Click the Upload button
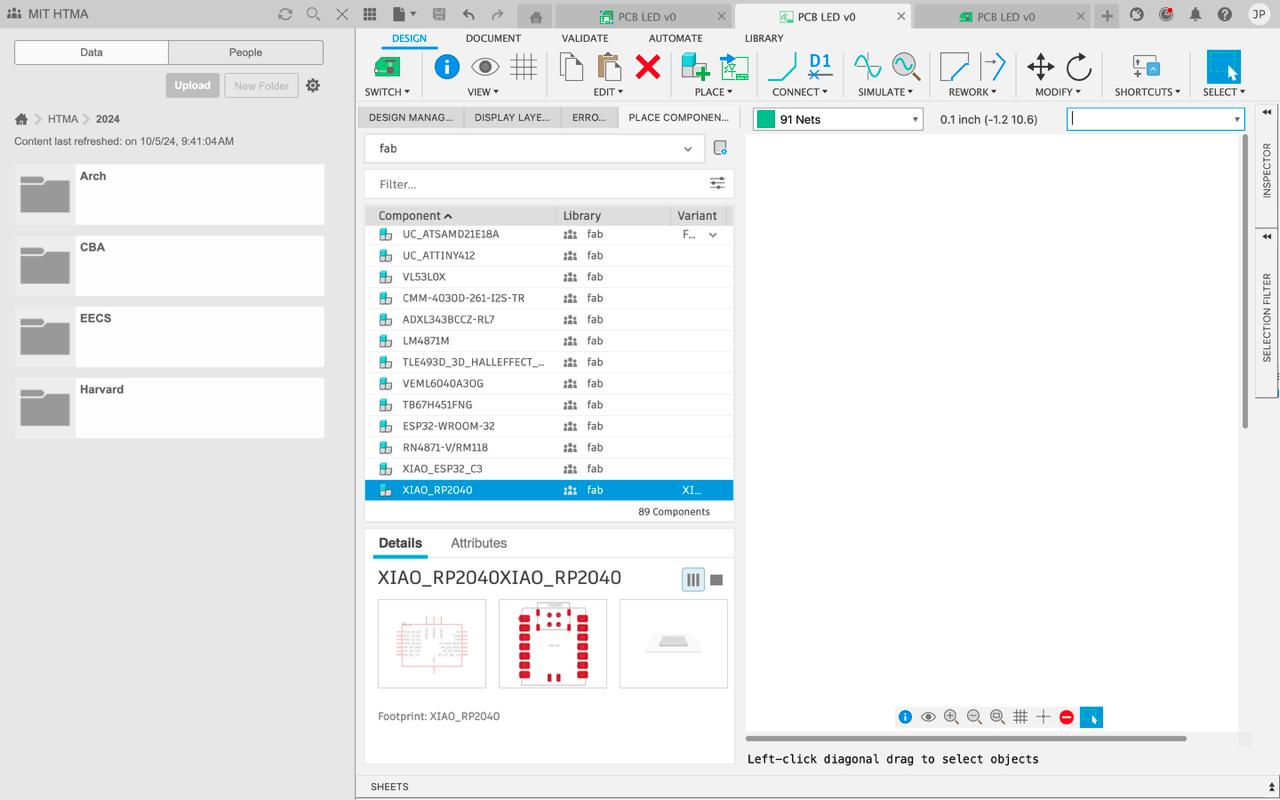The width and height of the screenshot is (1280, 800). point(192,85)
